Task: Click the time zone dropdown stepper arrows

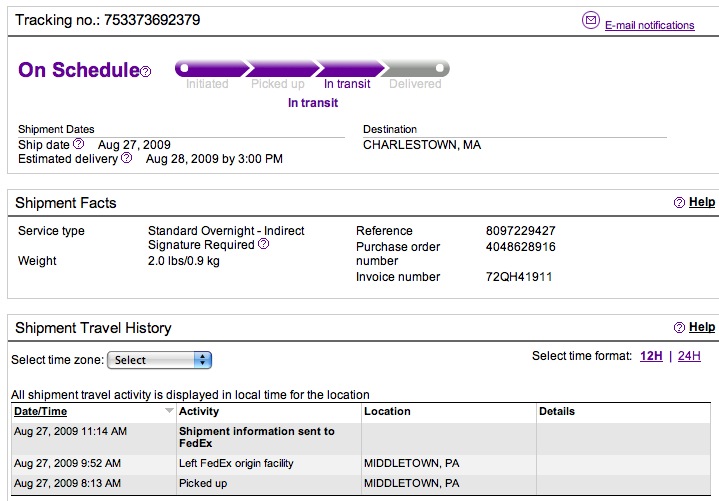Action: (202, 360)
